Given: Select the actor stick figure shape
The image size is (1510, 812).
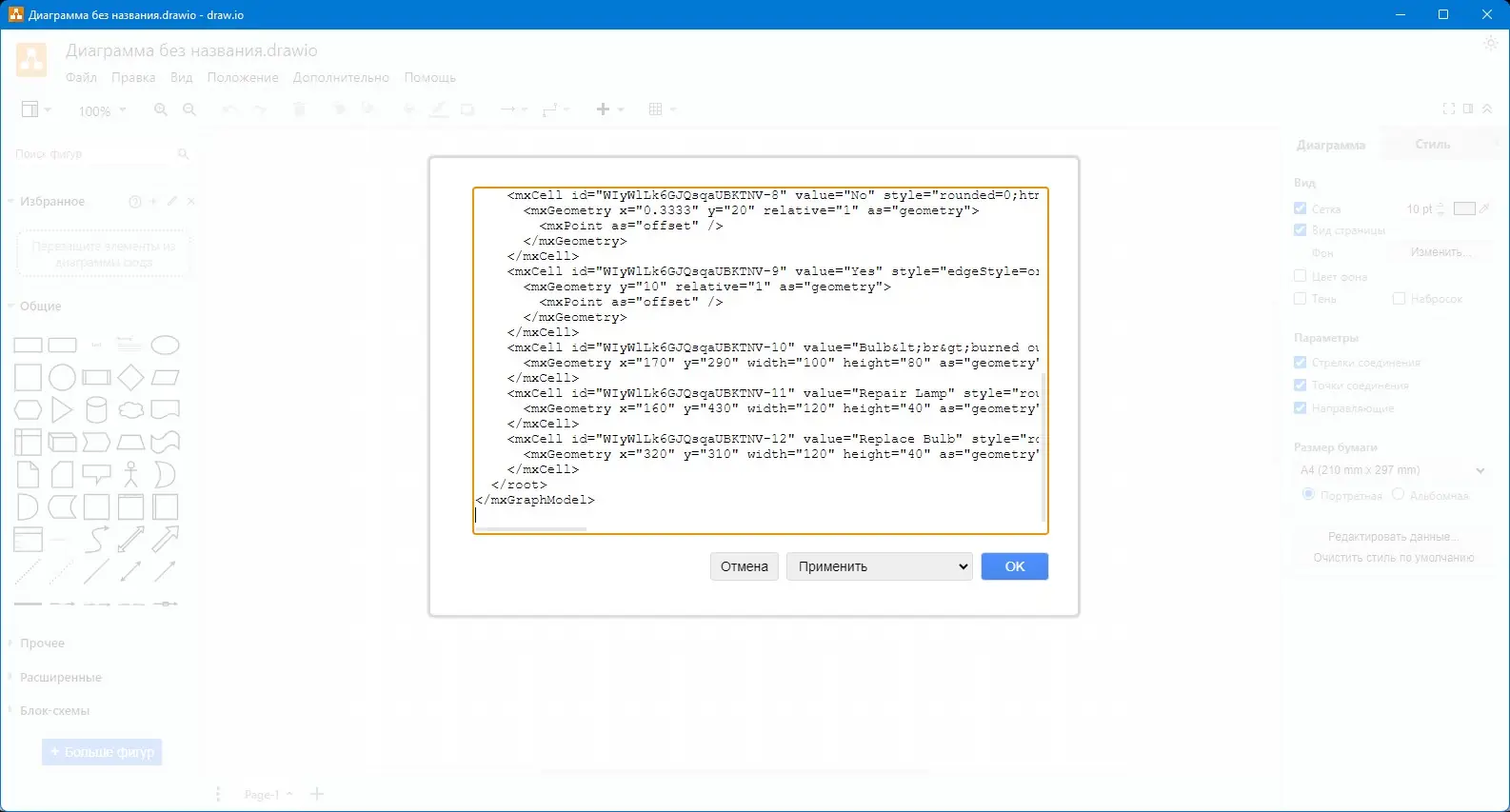Looking at the screenshot, I should (x=130, y=475).
